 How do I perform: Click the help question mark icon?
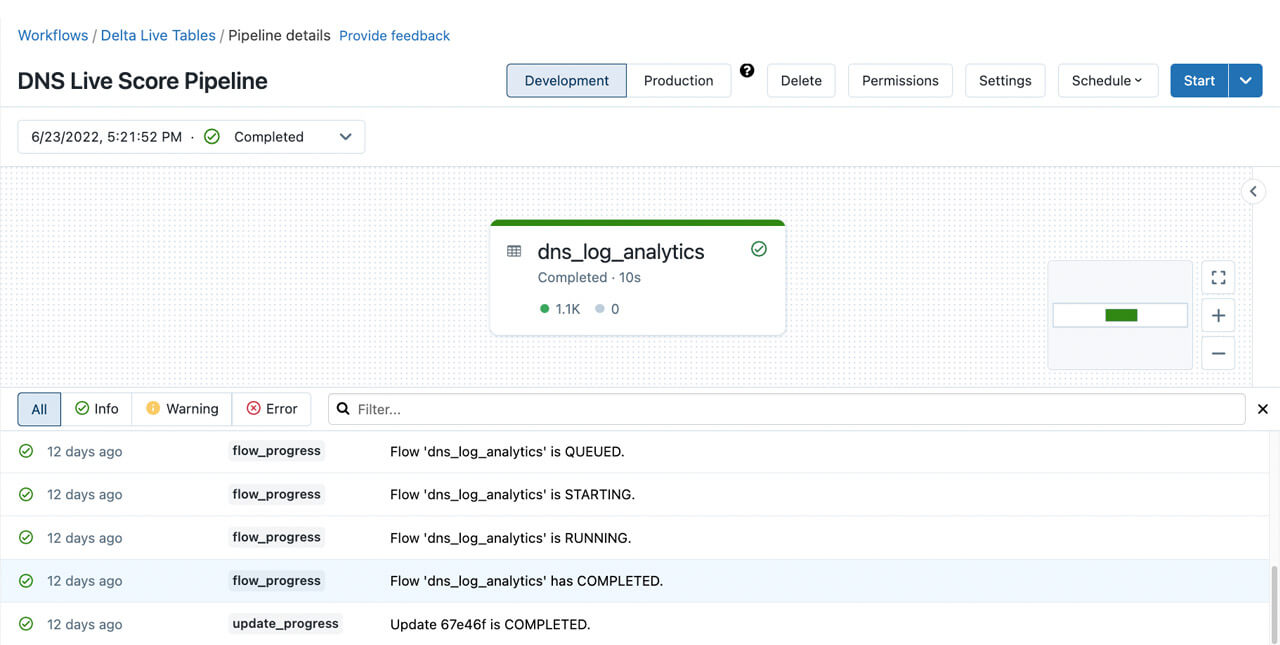tap(747, 71)
